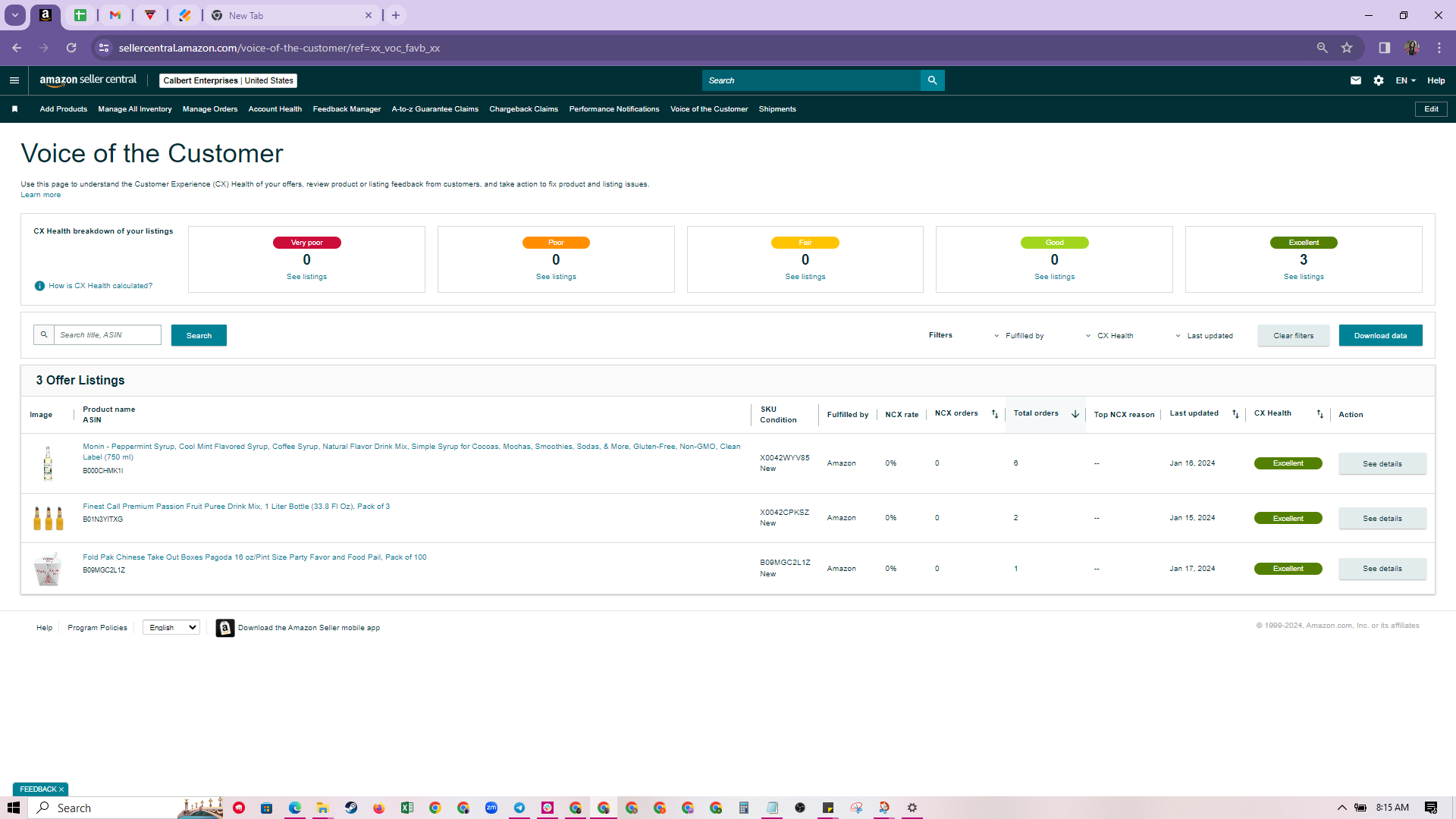This screenshot has width=1456, height=819.
Task: Open the Windows Start menu
Action: (13, 808)
